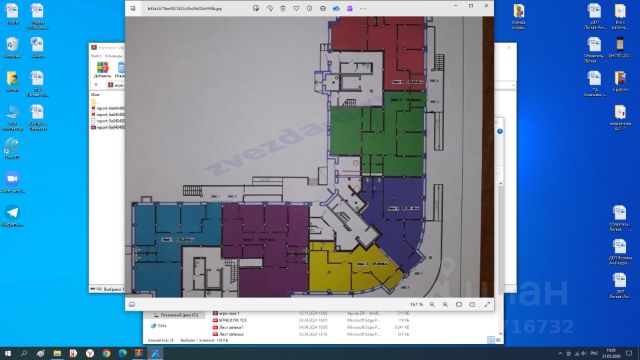This screenshot has height=360, width=640.
Task: Open the three-dots See more menu
Action: pyautogui.click(x=363, y=8)
